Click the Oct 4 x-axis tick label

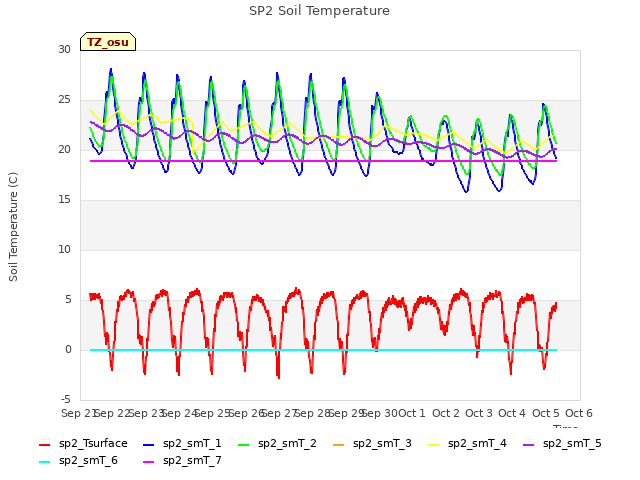click(x=512, y=413)
